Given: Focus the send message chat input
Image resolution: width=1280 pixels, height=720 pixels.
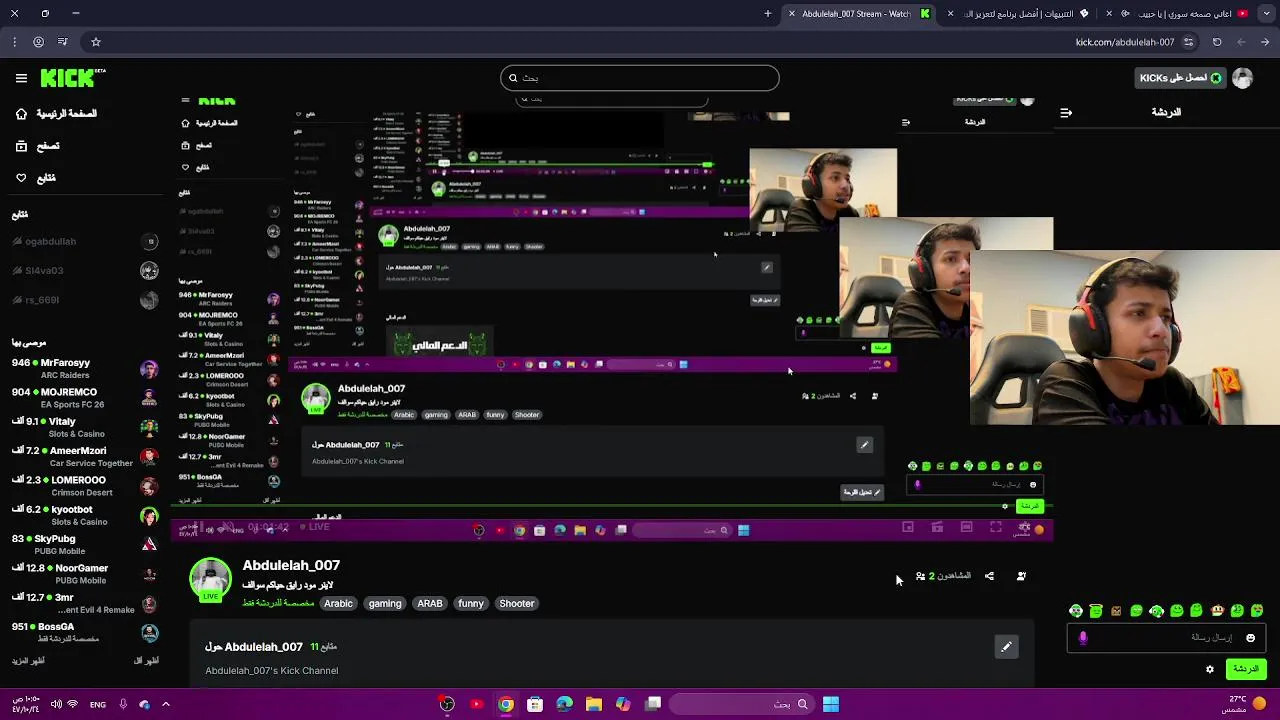Looking at the screenshot, I should pyautogui.click(x=1168, y=638).
